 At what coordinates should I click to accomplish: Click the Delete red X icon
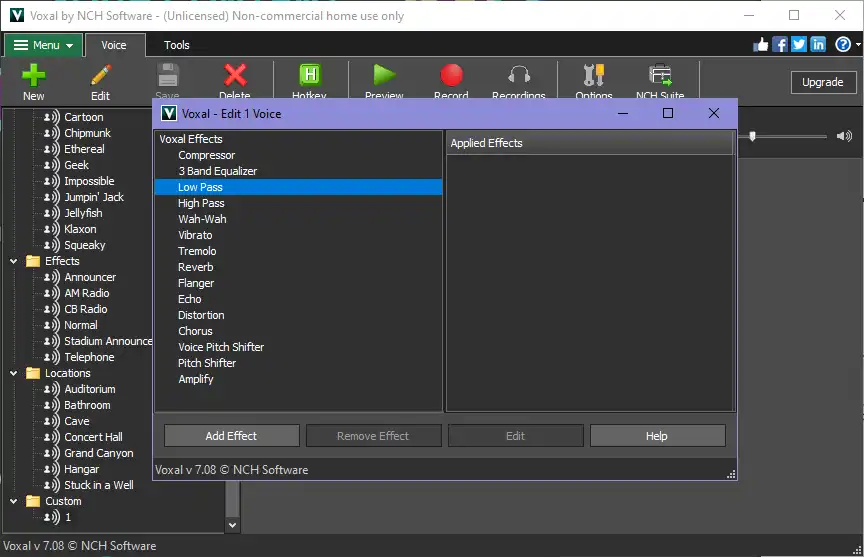[x=235, y=75]
